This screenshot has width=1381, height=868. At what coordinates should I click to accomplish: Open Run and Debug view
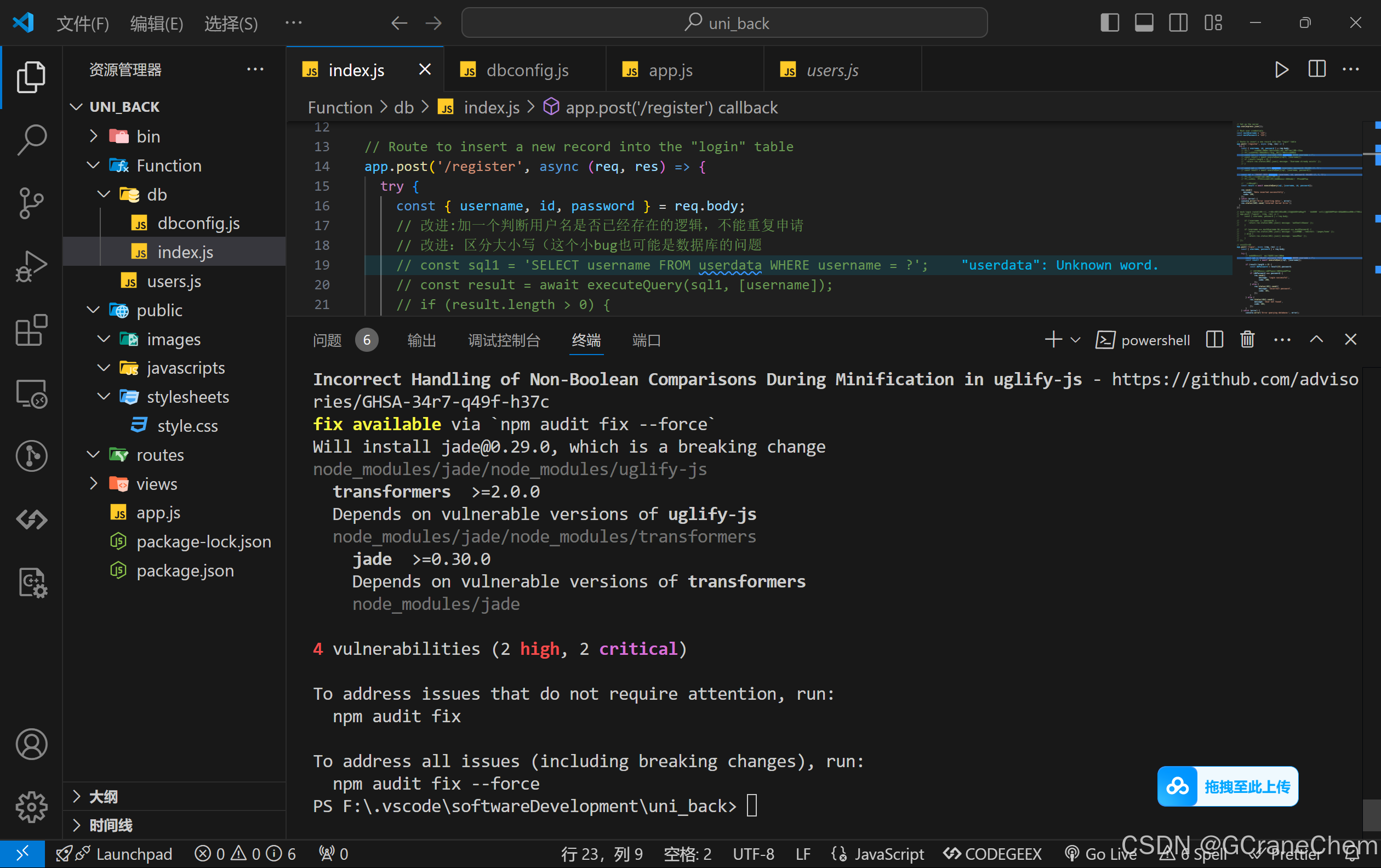pyautogui.click(x=31, y=266)
